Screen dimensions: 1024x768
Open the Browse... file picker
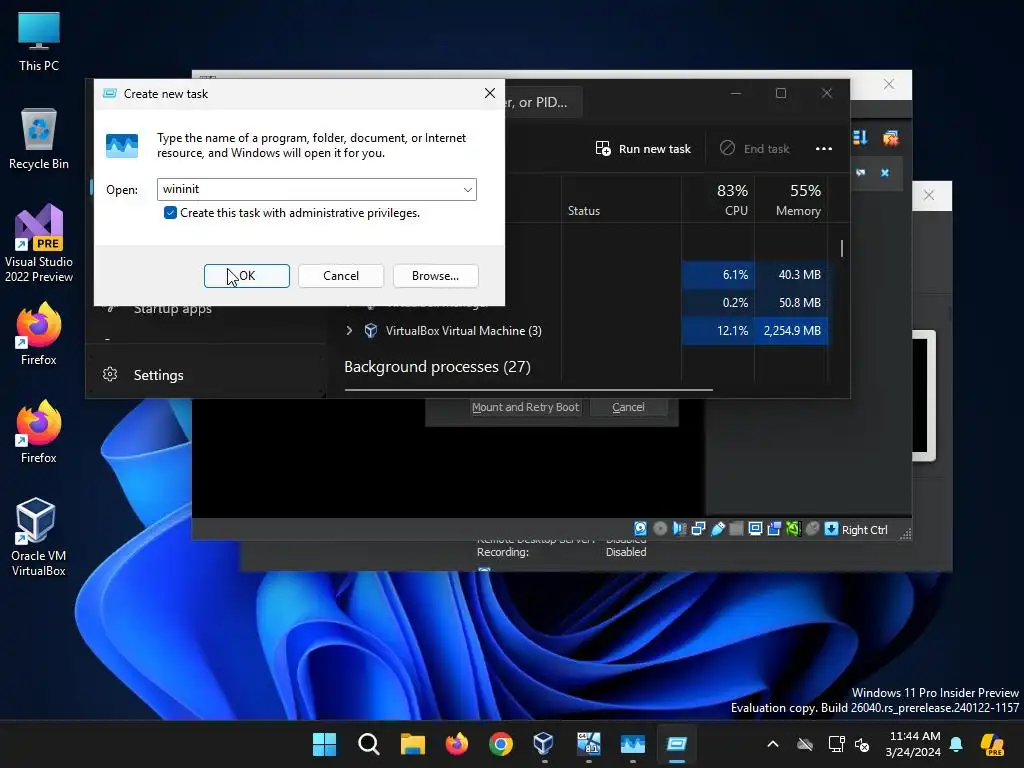pos(436,276)
